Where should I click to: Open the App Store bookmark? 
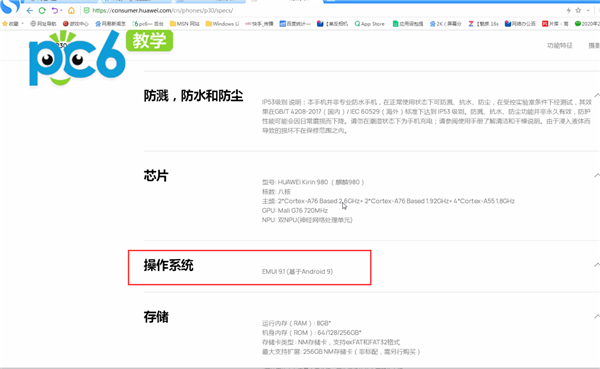(370, 24)
